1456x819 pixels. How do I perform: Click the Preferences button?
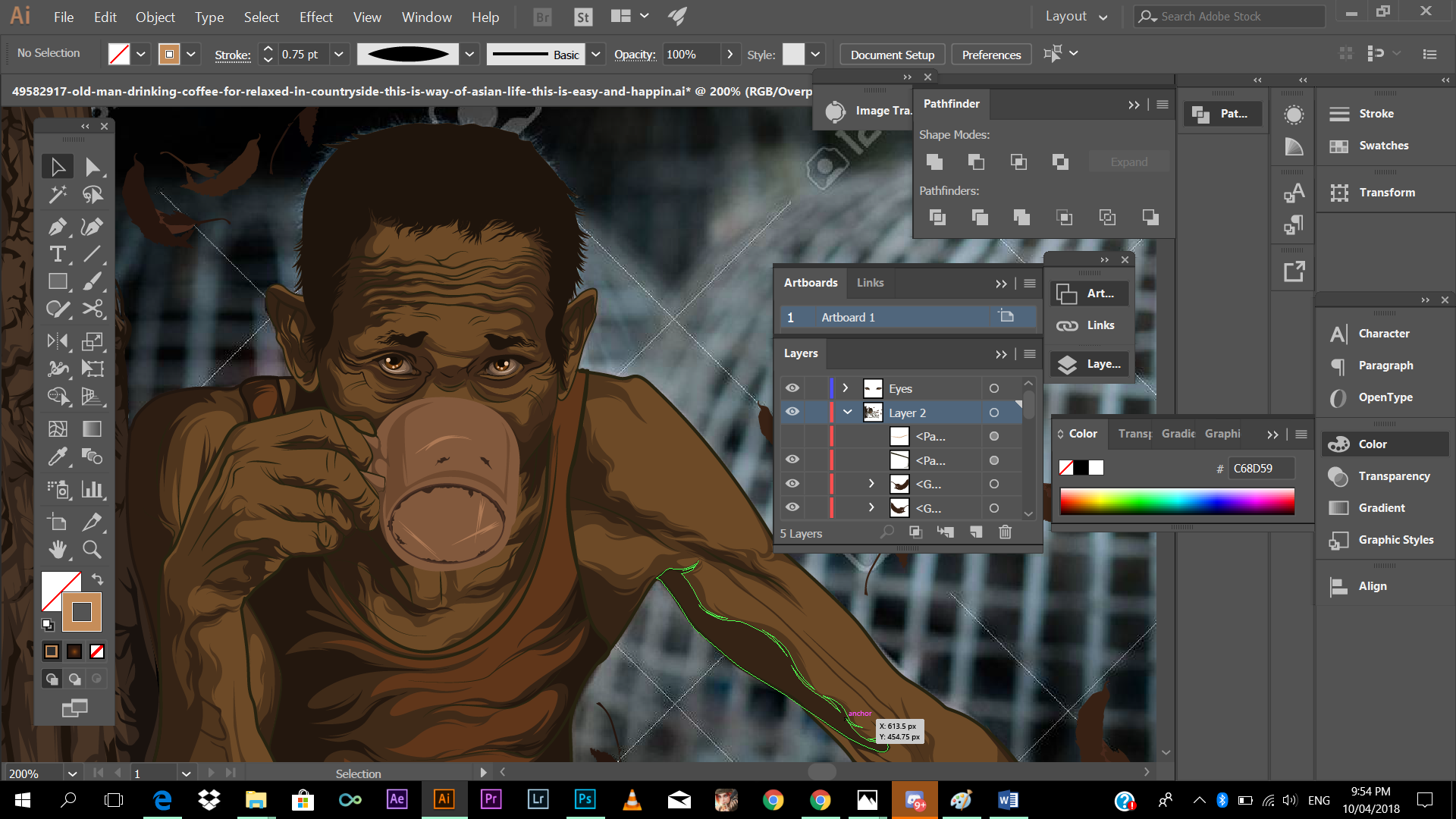991,55
